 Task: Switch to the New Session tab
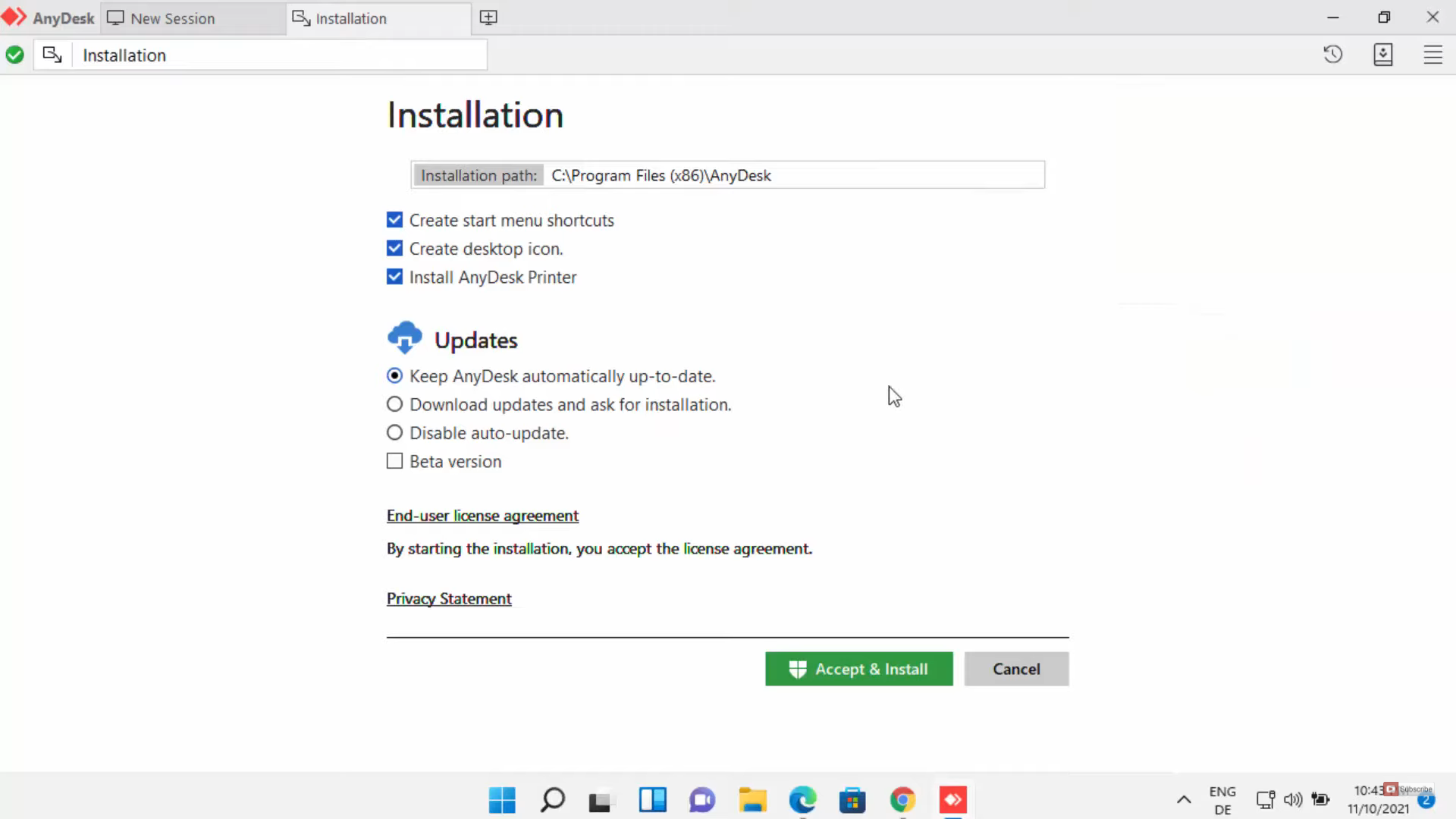[172, 18]
